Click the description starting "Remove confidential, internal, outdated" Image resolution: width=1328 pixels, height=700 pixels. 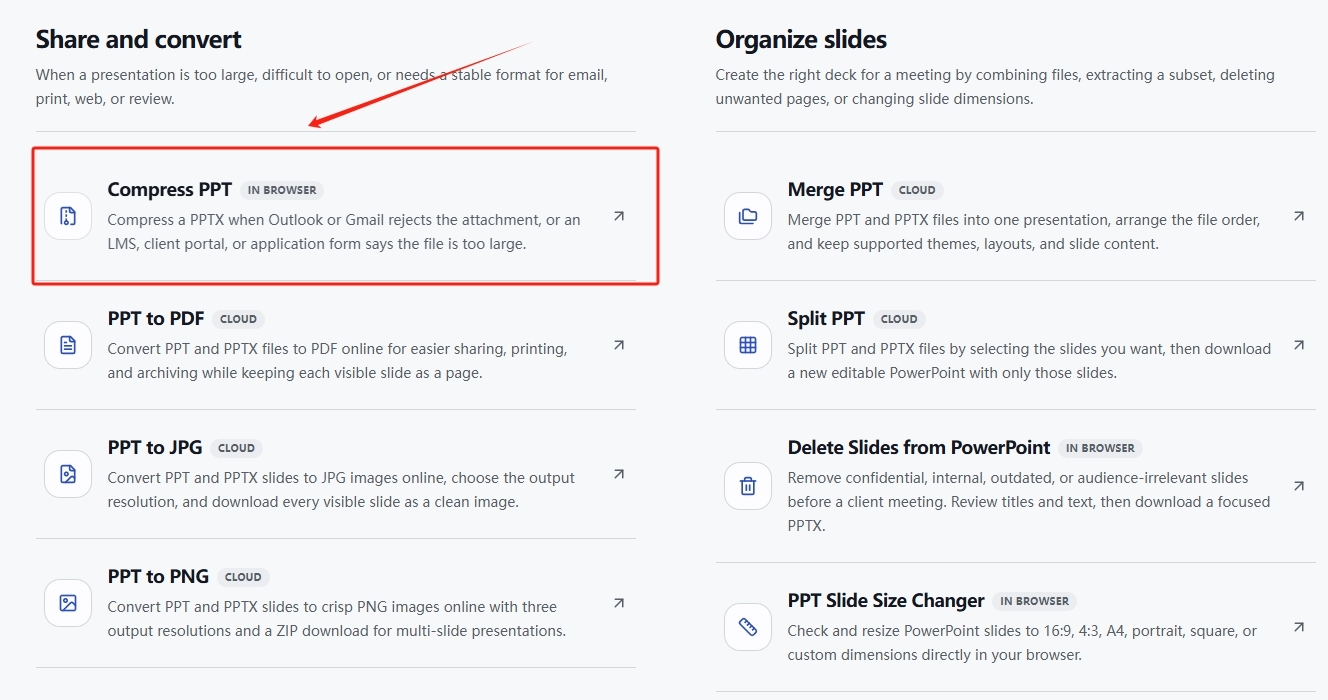(x=1029, y=501)
